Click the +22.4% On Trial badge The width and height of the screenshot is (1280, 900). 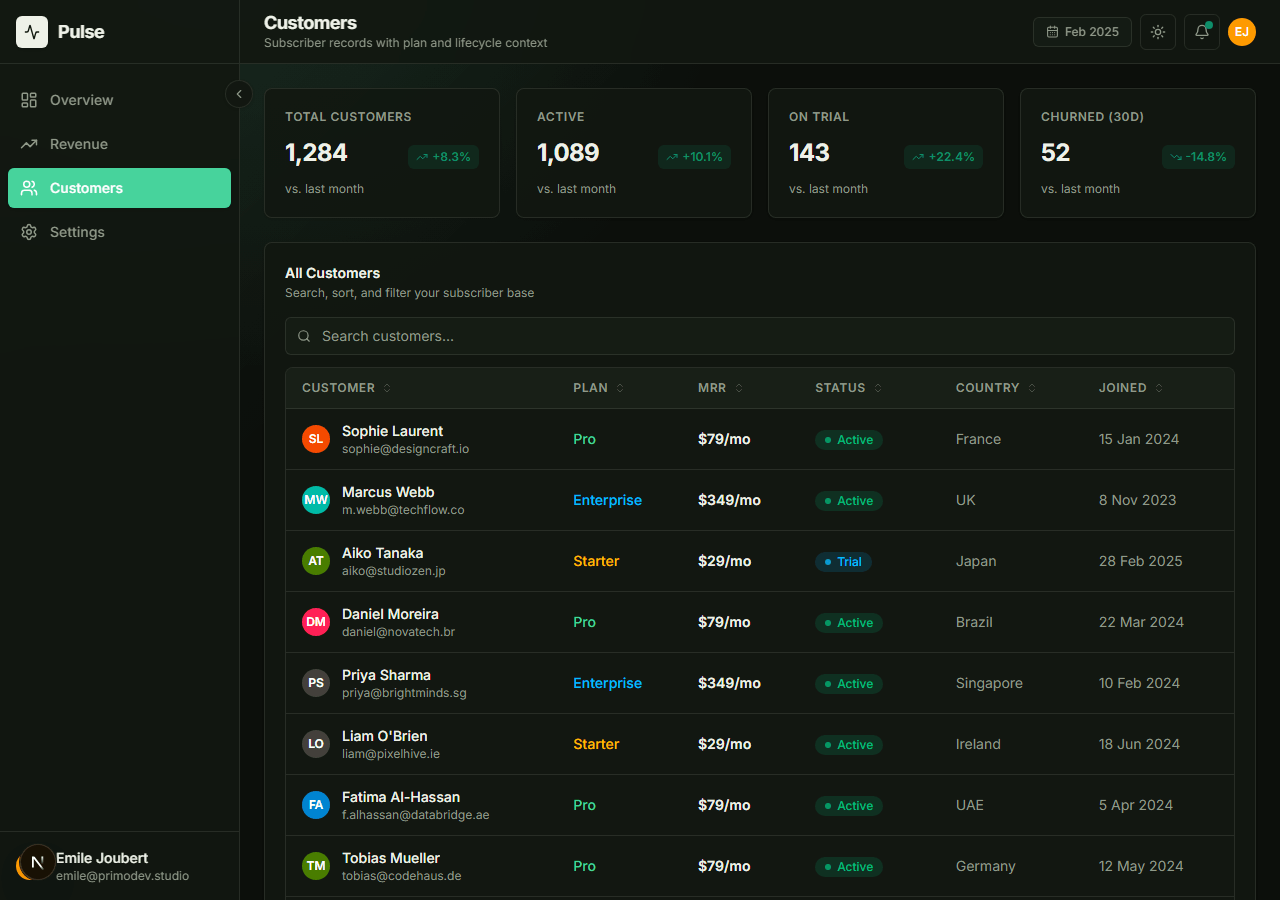pos(943,157)
